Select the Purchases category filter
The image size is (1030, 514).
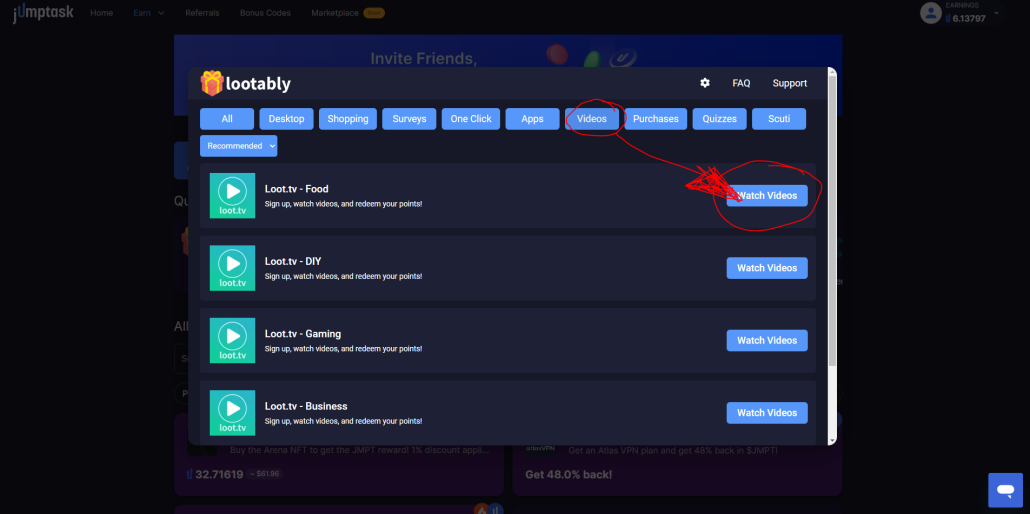pos(656,119)
